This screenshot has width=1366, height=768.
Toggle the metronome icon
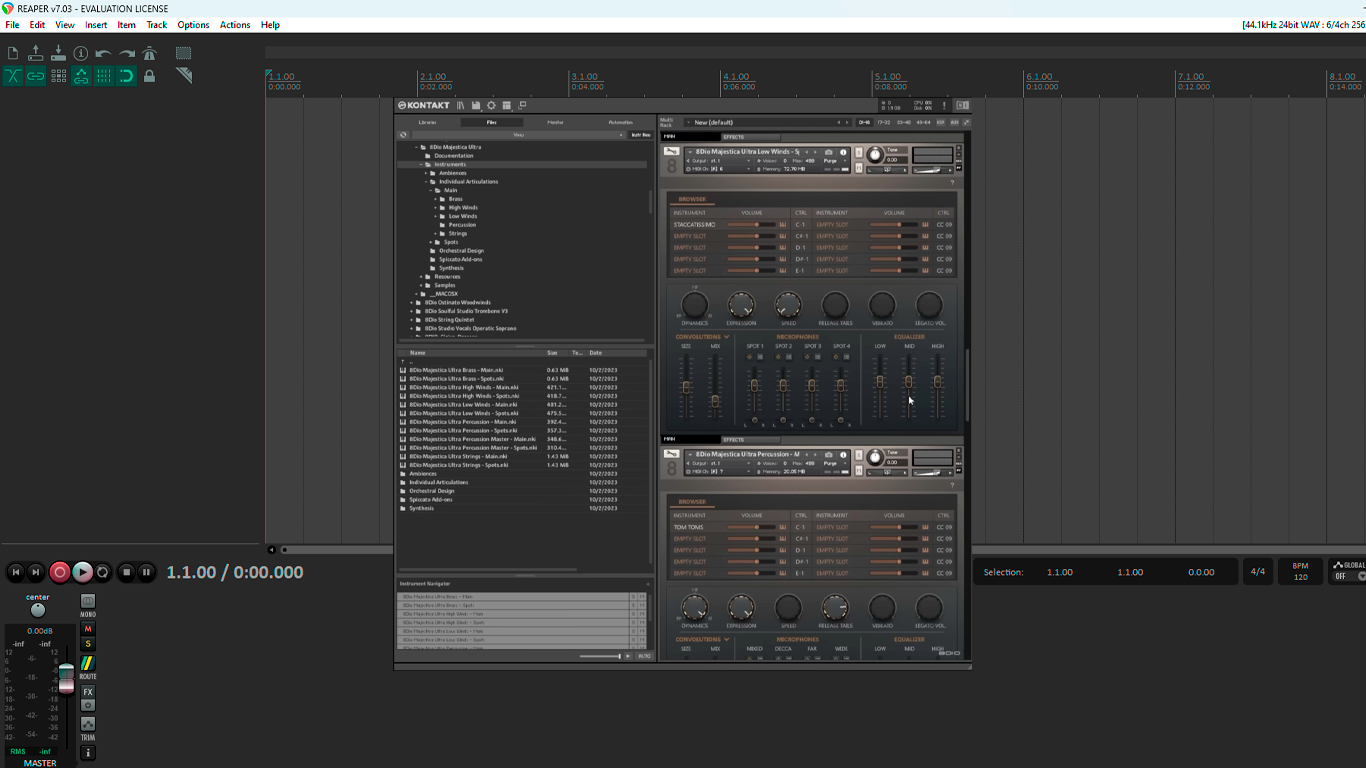click(150, 53)
